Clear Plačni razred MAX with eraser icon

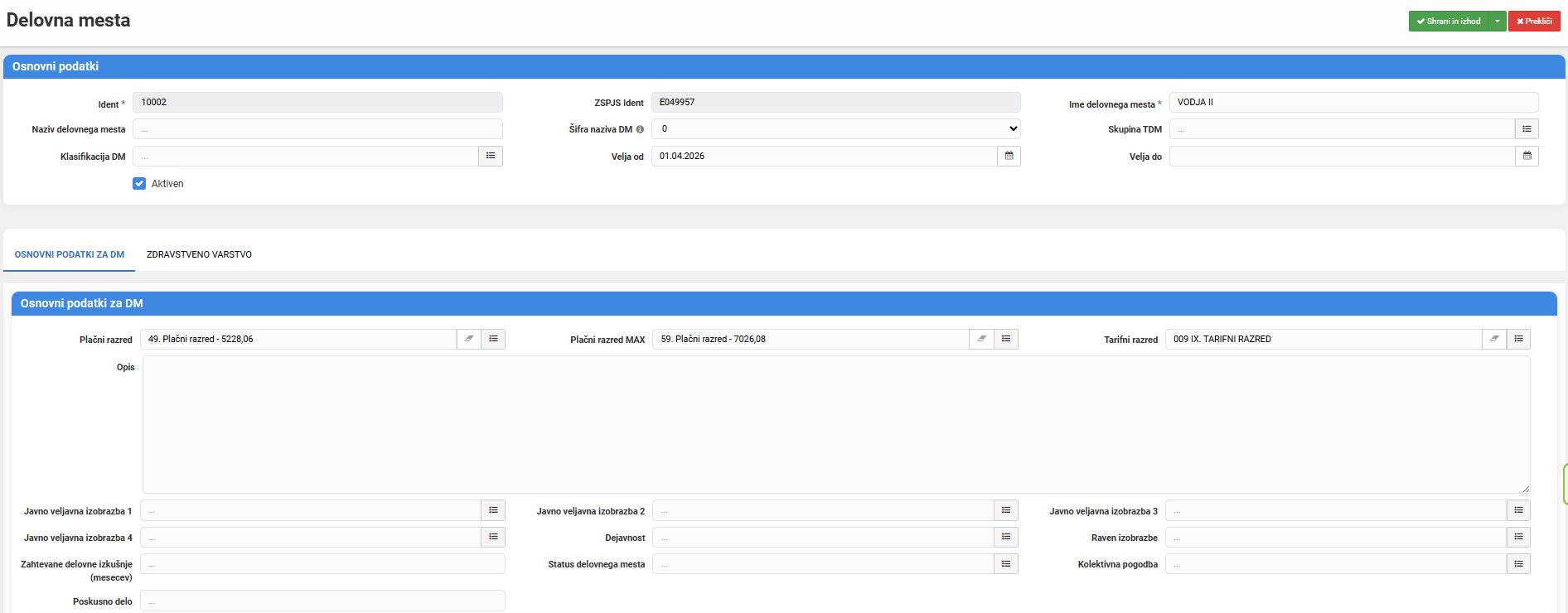981,339
